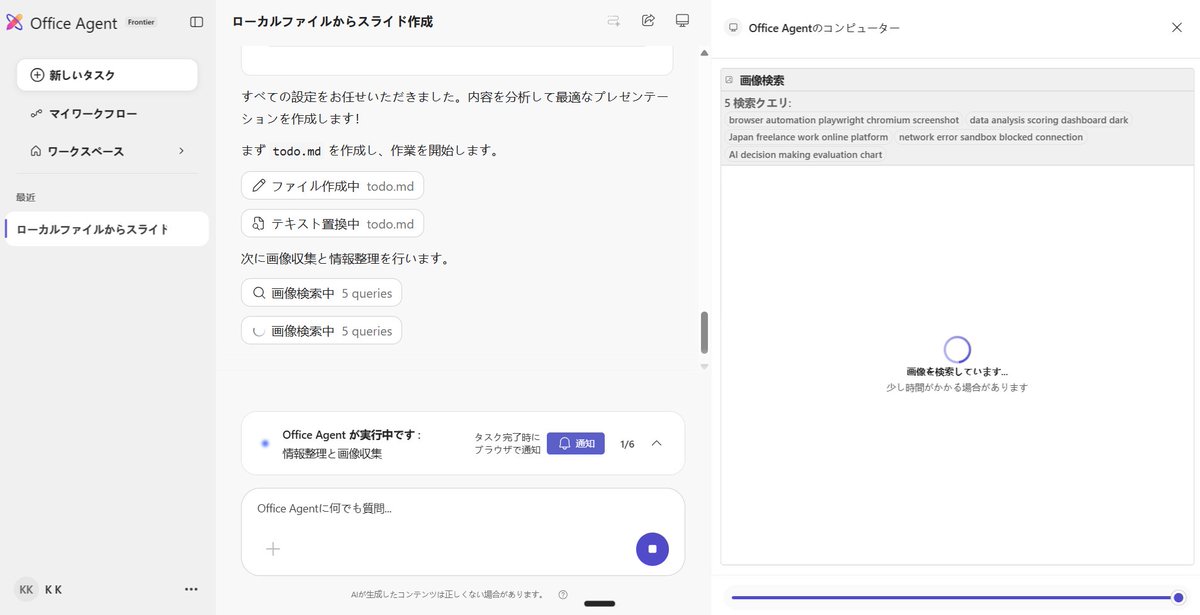
Task: Toggle the computer monitor icon in header
Action: pos(683,21)
